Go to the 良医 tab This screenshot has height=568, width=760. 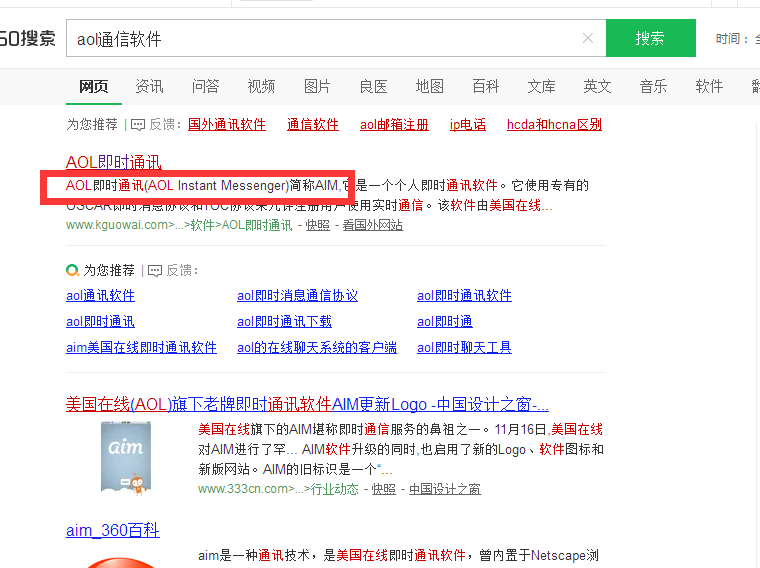(373, 87)
